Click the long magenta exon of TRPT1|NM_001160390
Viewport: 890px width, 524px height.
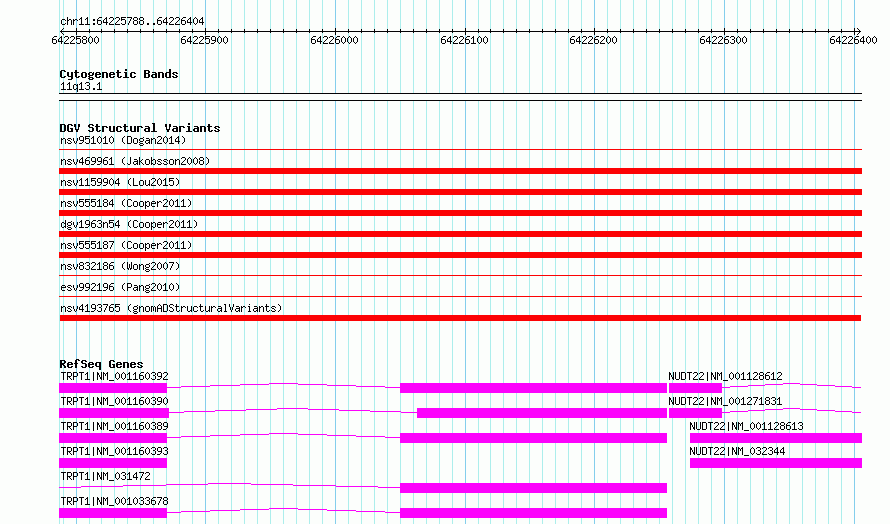coord(542,413)
